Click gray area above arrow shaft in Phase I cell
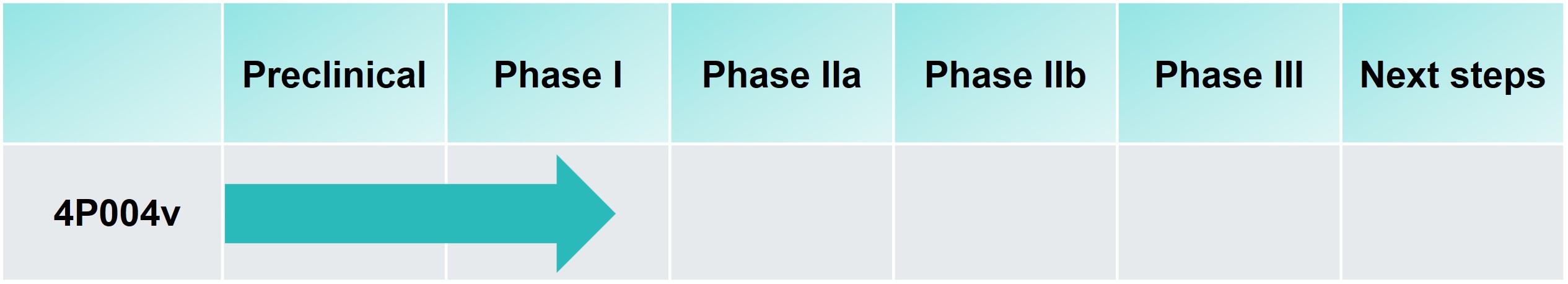The height and width of the screenshot is (284, 1568). [x=496, y=164]
